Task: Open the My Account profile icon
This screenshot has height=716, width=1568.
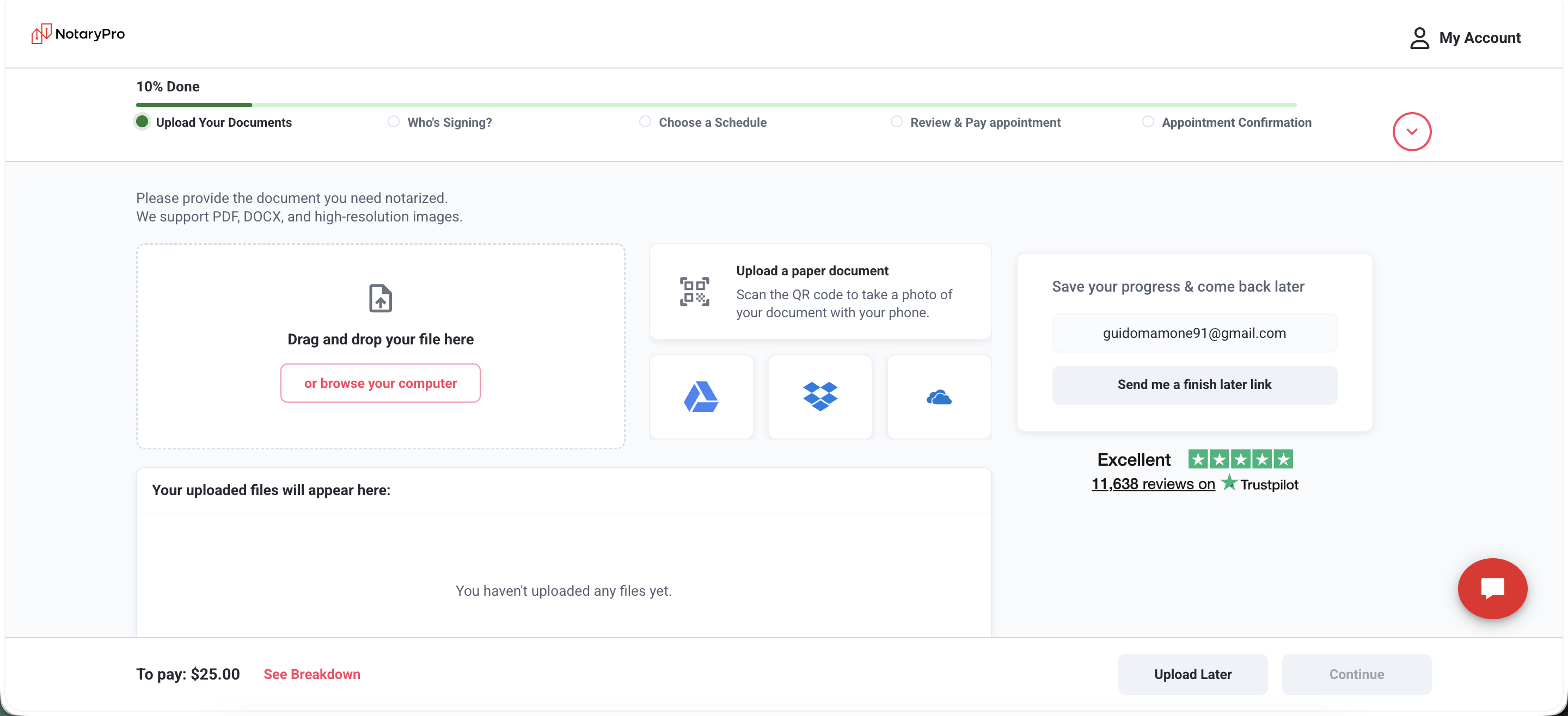Action: click(1419, 38)
